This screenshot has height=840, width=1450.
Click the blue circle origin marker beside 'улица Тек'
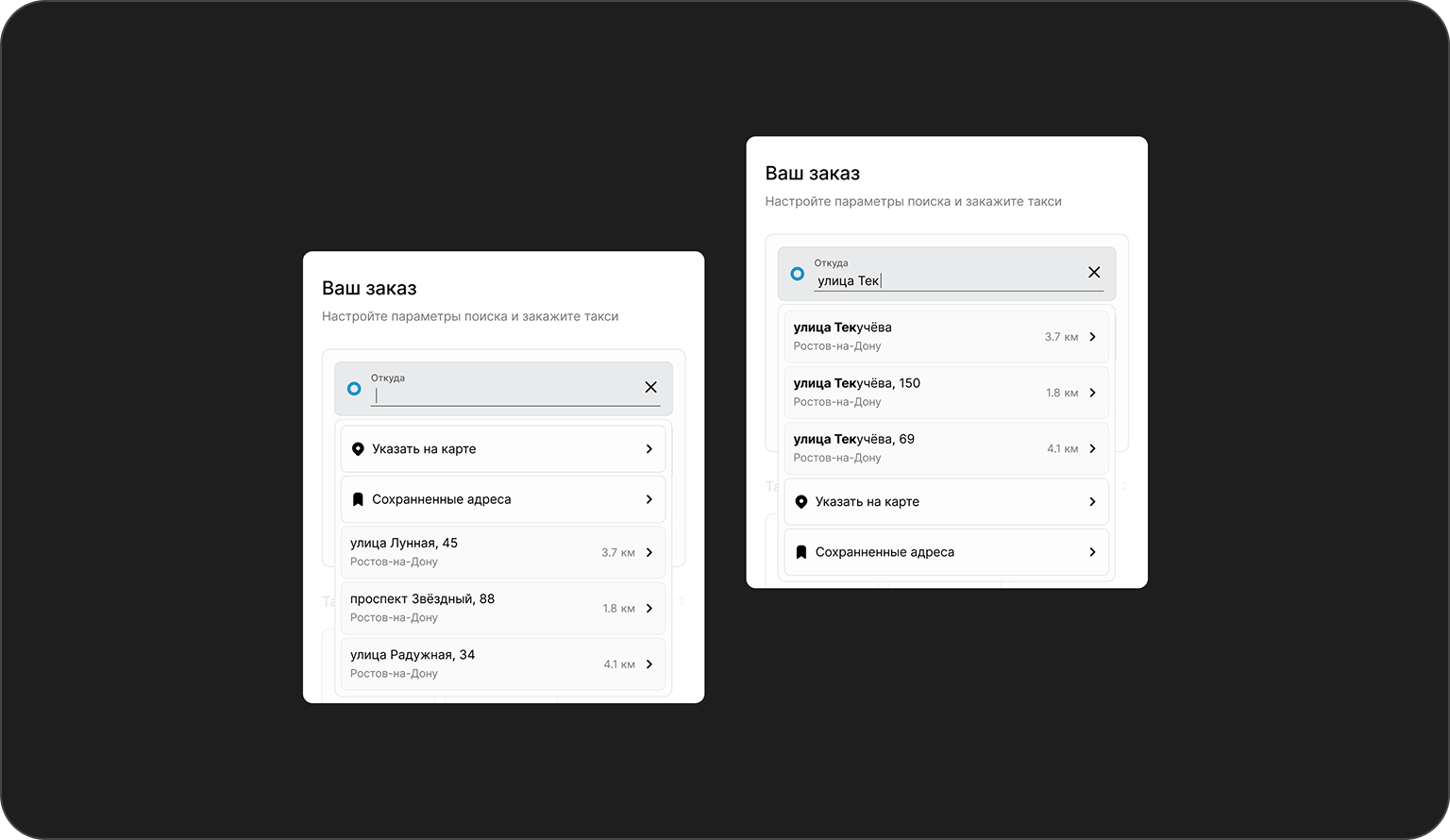point(798,274)
